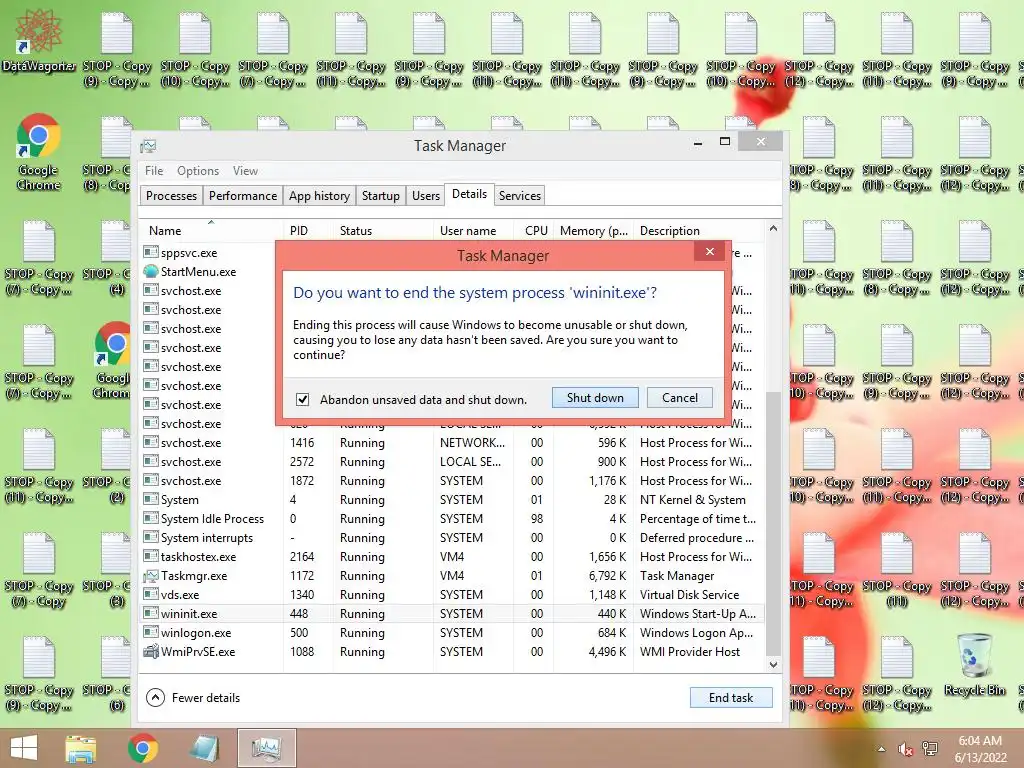Screen dimensions: 1024x768
Task: Sort by the CPU column header
Action: click(536, 231)
